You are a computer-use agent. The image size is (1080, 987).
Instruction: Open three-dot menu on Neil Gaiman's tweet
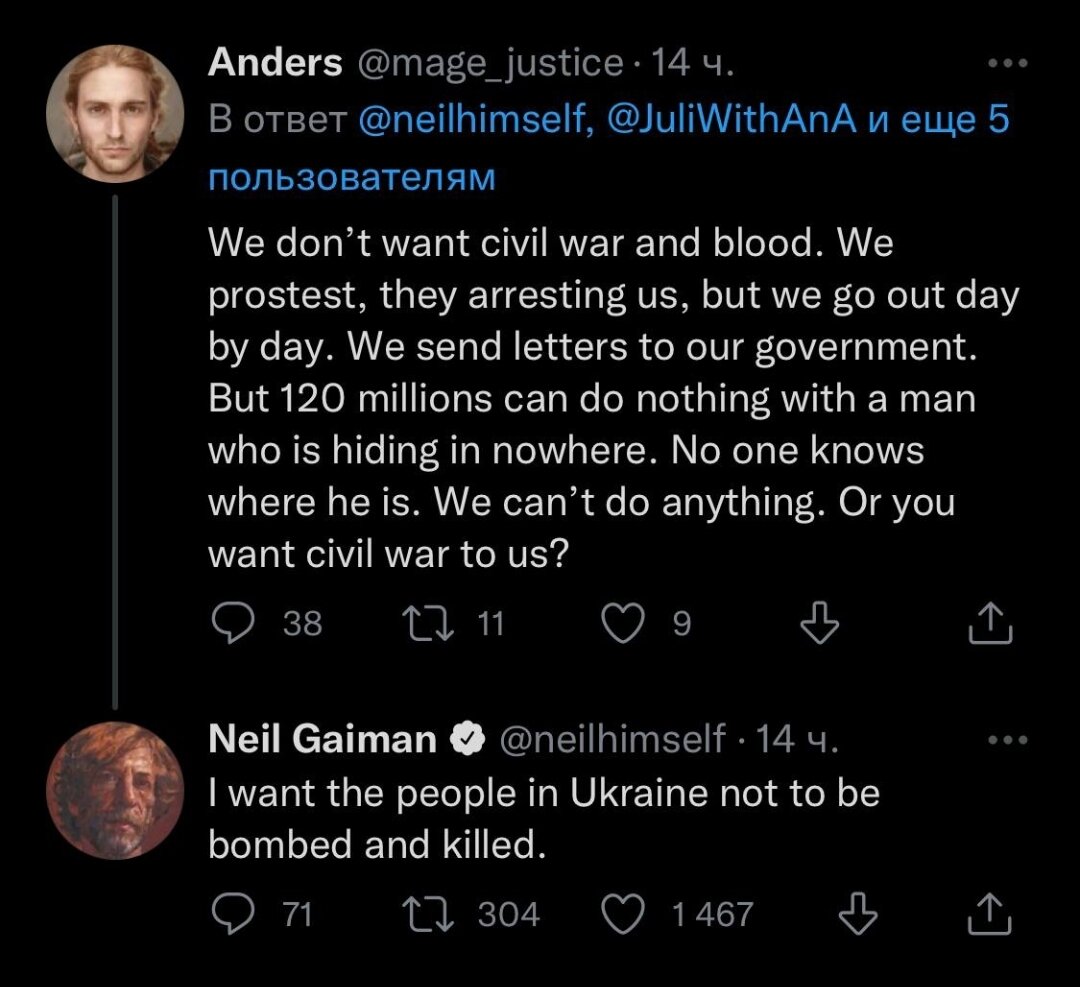pyautogui.click(x=1008, y=740)
